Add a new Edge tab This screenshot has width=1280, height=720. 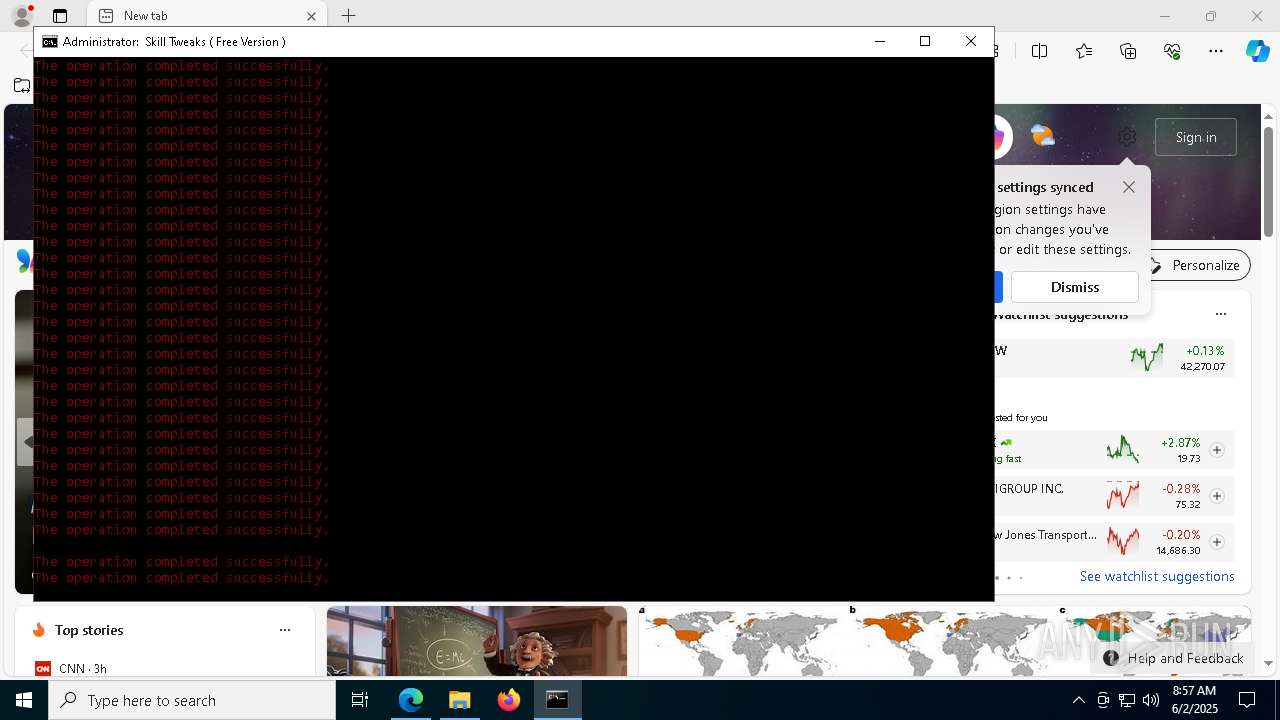pos(348,16)
